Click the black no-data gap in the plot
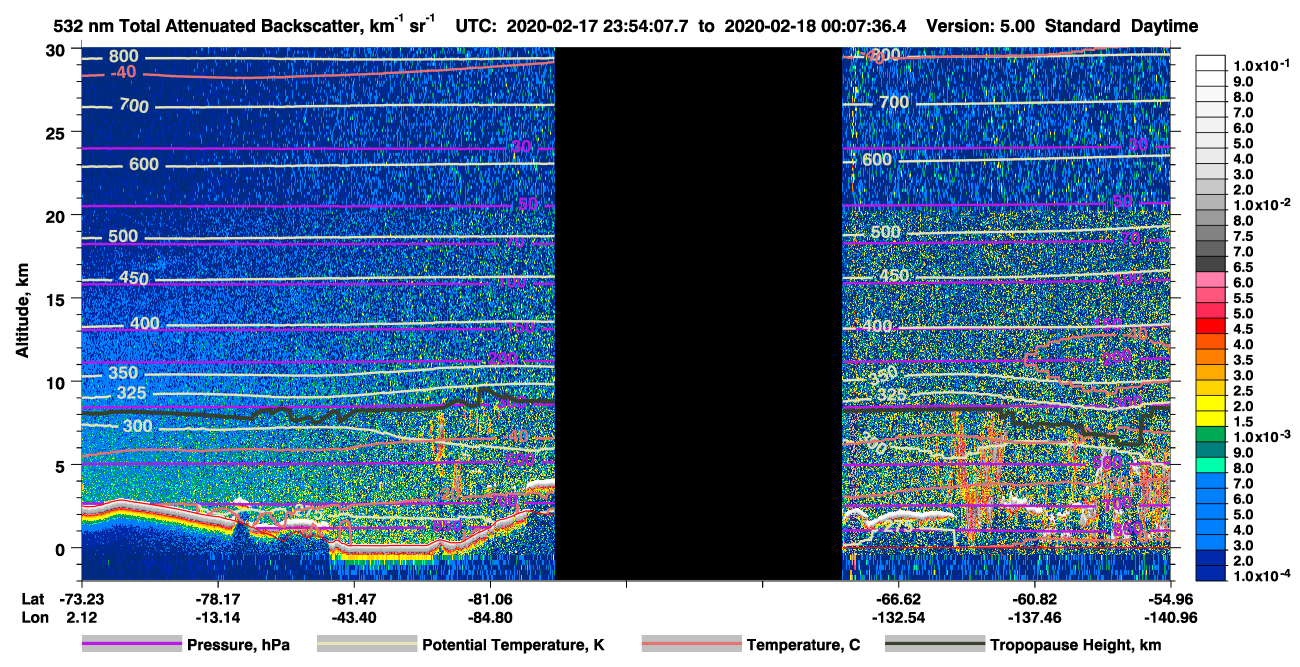The height and width of the screenshot is (667, 1300). click(698, 314)
